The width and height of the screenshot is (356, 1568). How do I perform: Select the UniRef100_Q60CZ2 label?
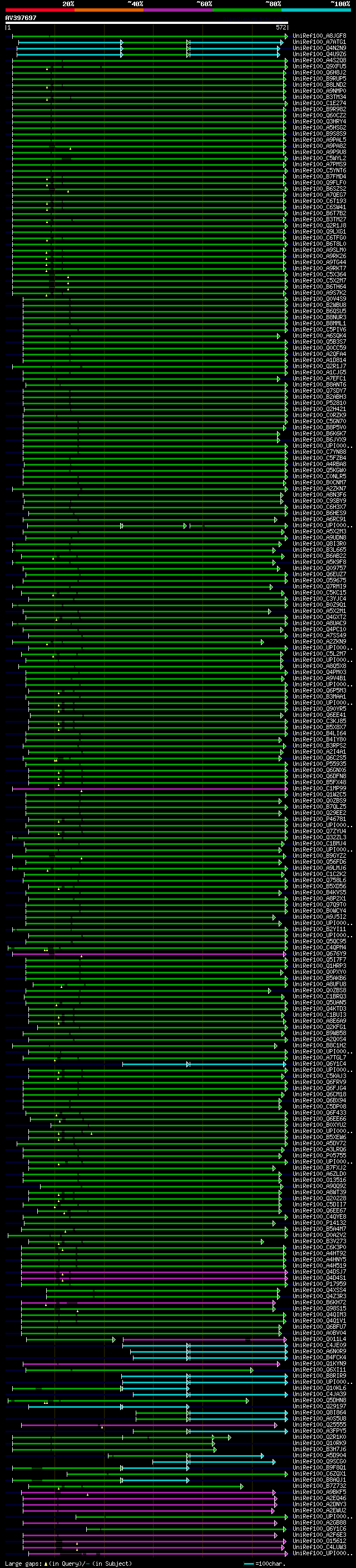tap(319, 115)
